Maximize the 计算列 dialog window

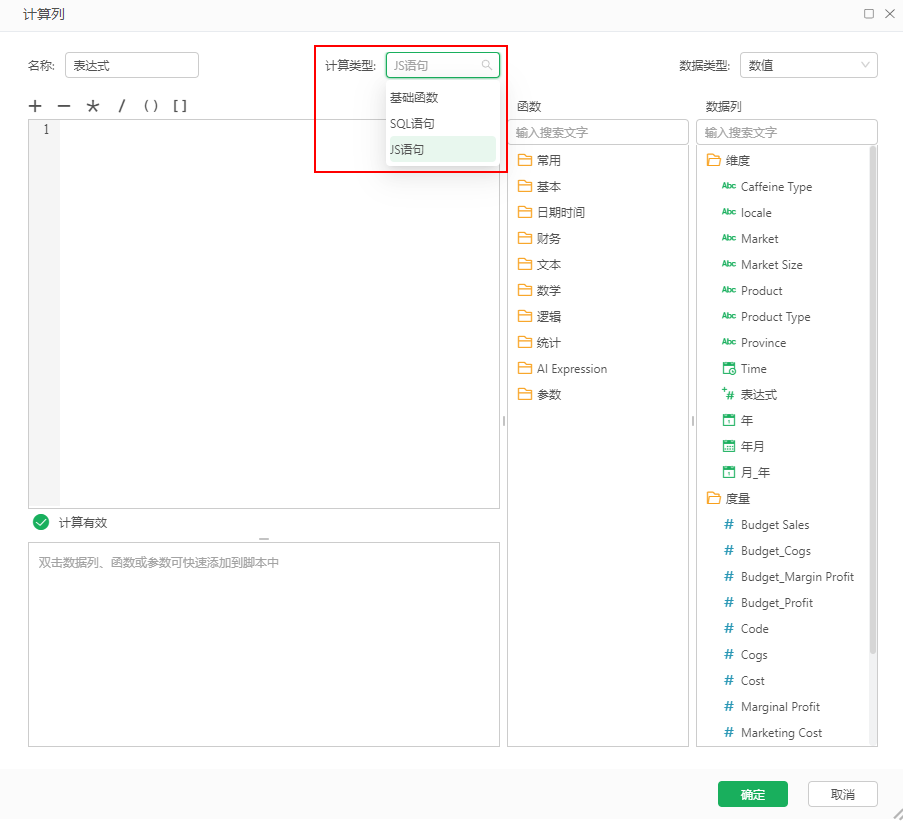pyautogui.click(x=869, y=14)
